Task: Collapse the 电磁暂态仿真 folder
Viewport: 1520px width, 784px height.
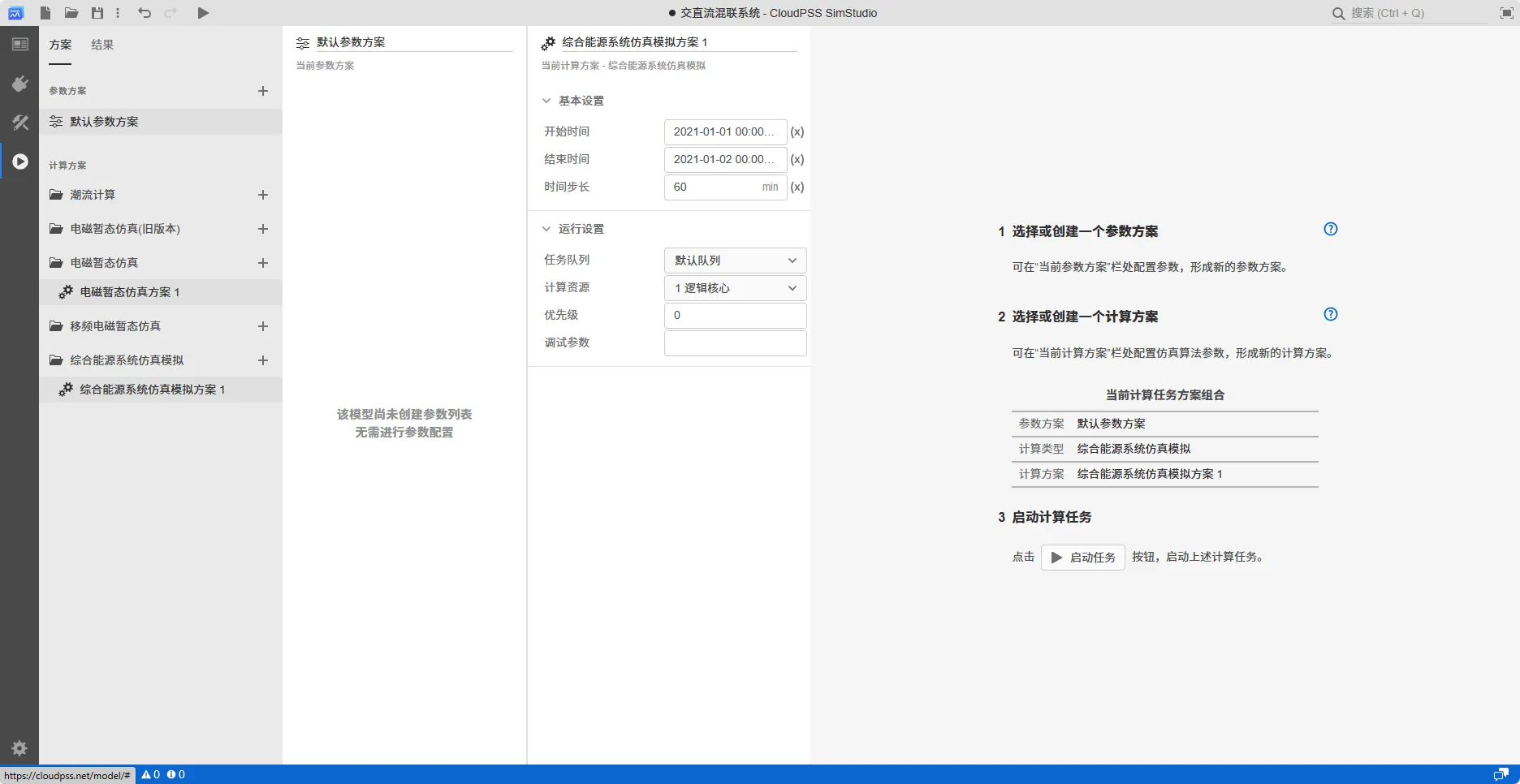Action: [x=56, y=263]
